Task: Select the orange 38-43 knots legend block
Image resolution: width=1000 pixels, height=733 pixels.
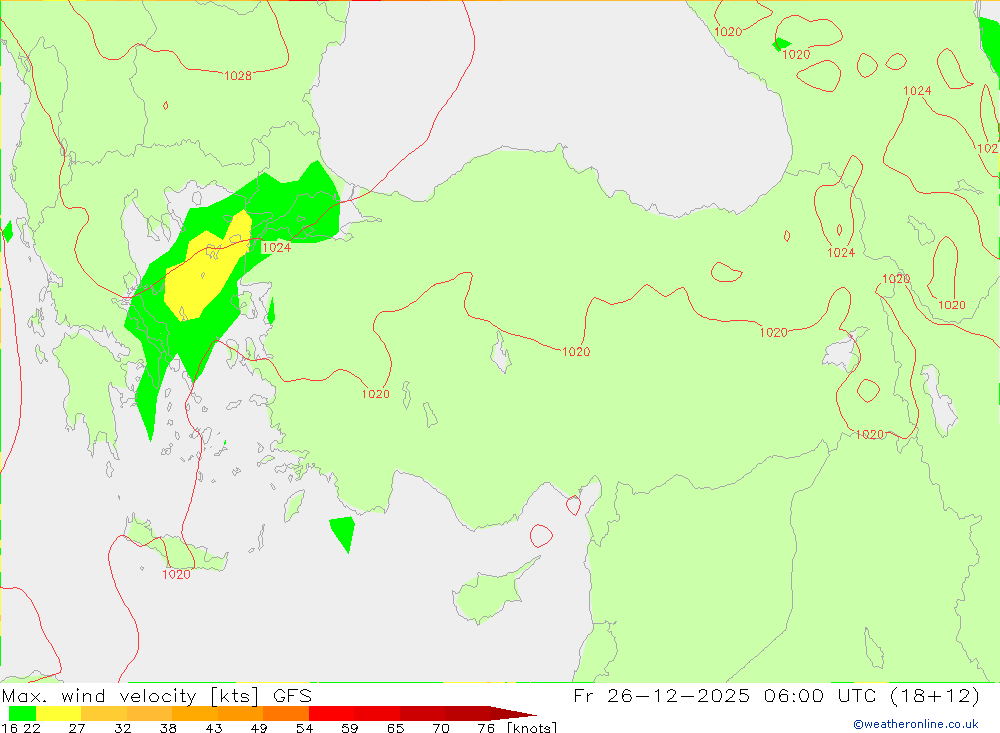Action: (195, 713)
